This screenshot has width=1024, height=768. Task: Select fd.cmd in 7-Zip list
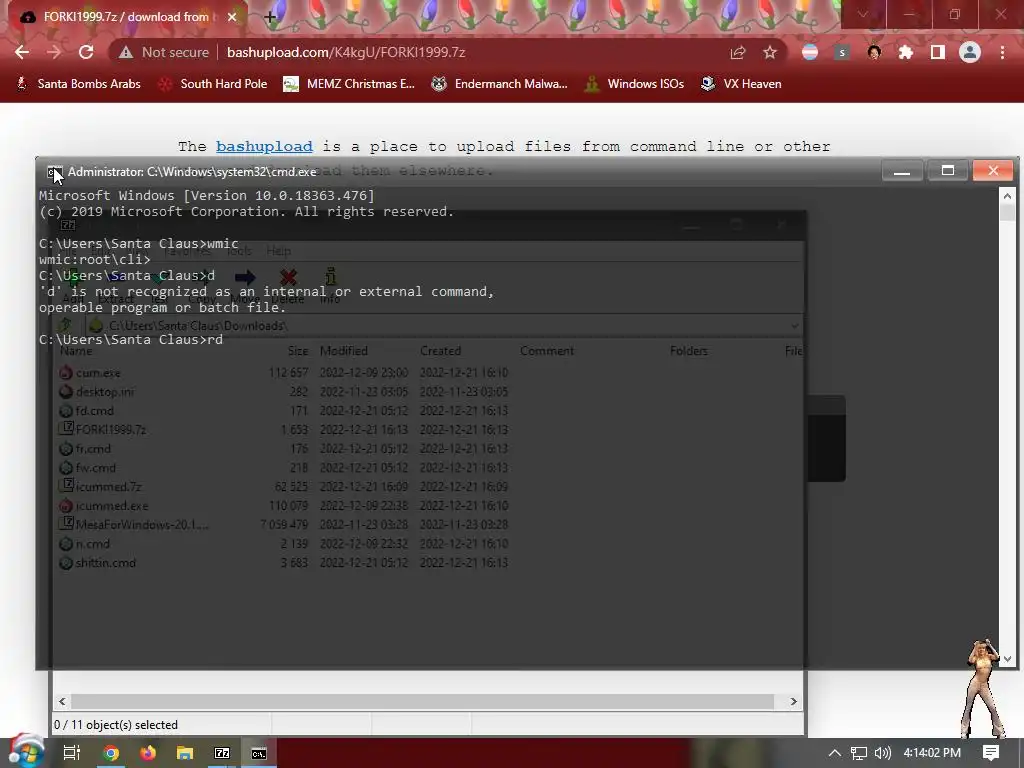[x=95, y=411]
